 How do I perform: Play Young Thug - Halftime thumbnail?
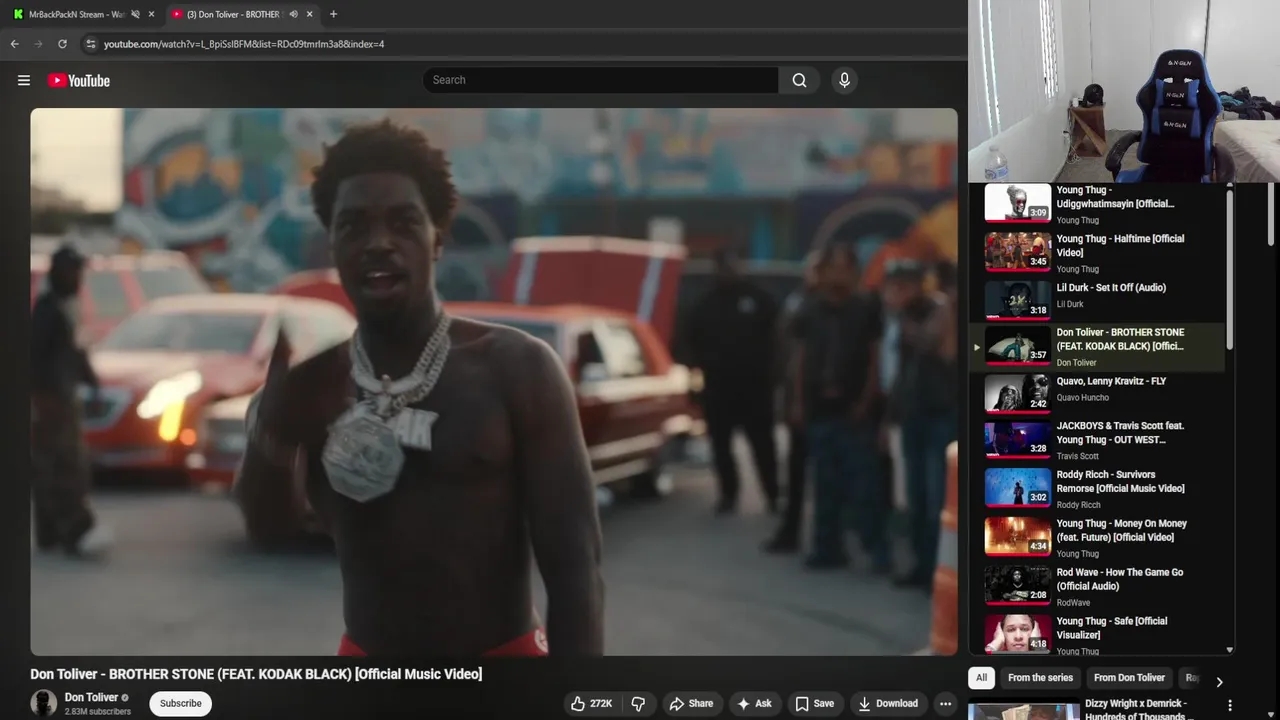(1017, 252)
